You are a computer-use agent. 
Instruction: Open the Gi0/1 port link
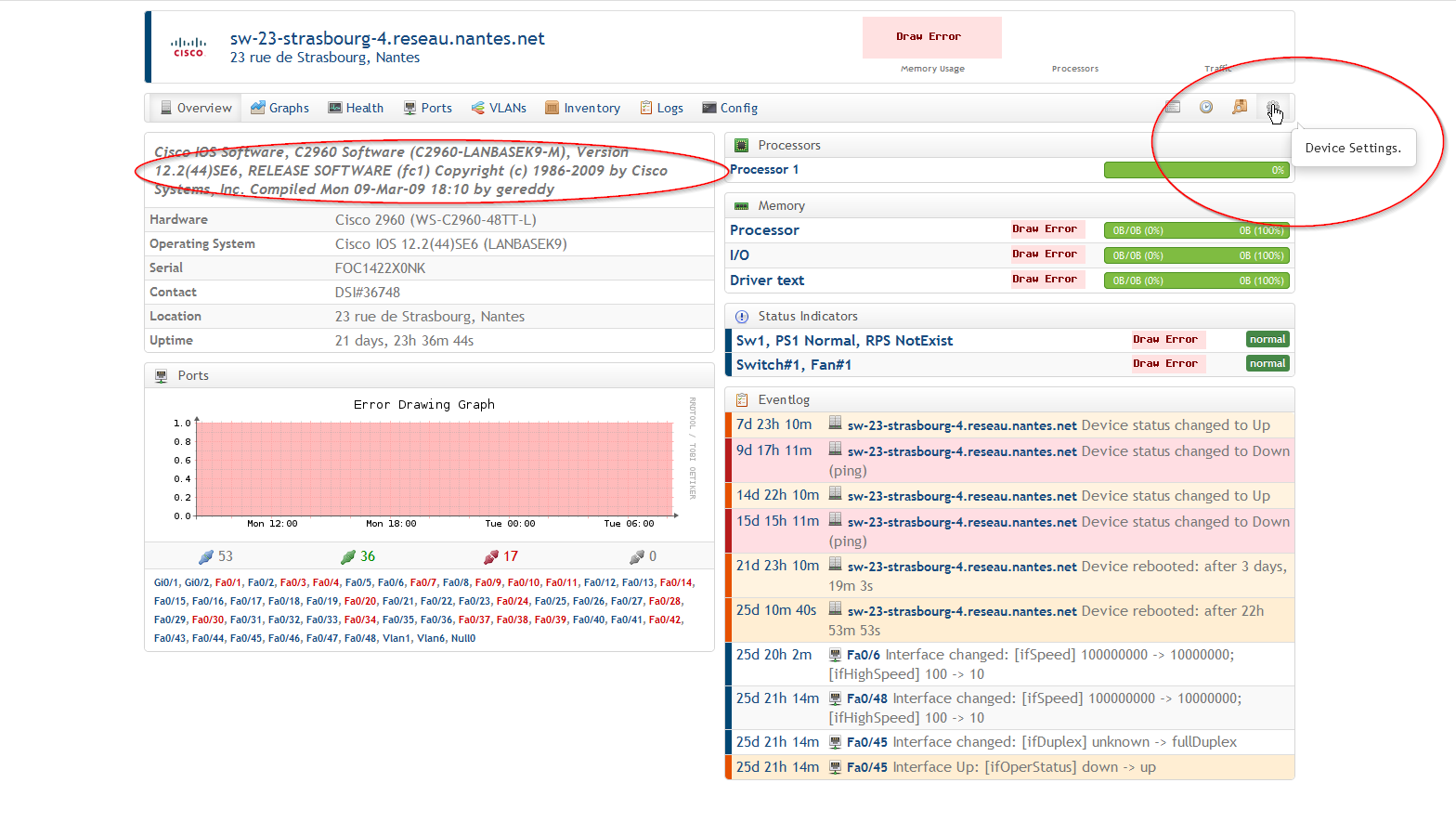[166, 583]
